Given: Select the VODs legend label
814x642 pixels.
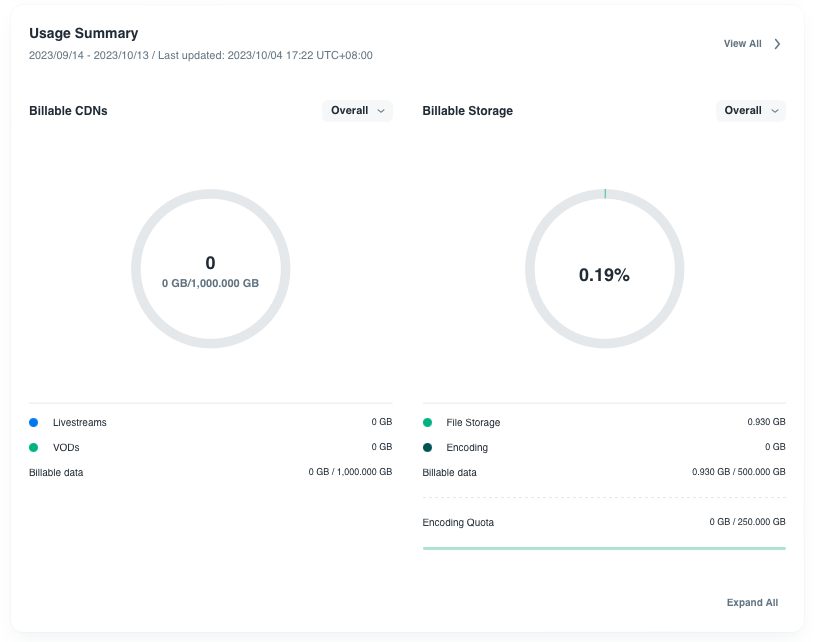Looking at the screenshot, I should 67,447.
